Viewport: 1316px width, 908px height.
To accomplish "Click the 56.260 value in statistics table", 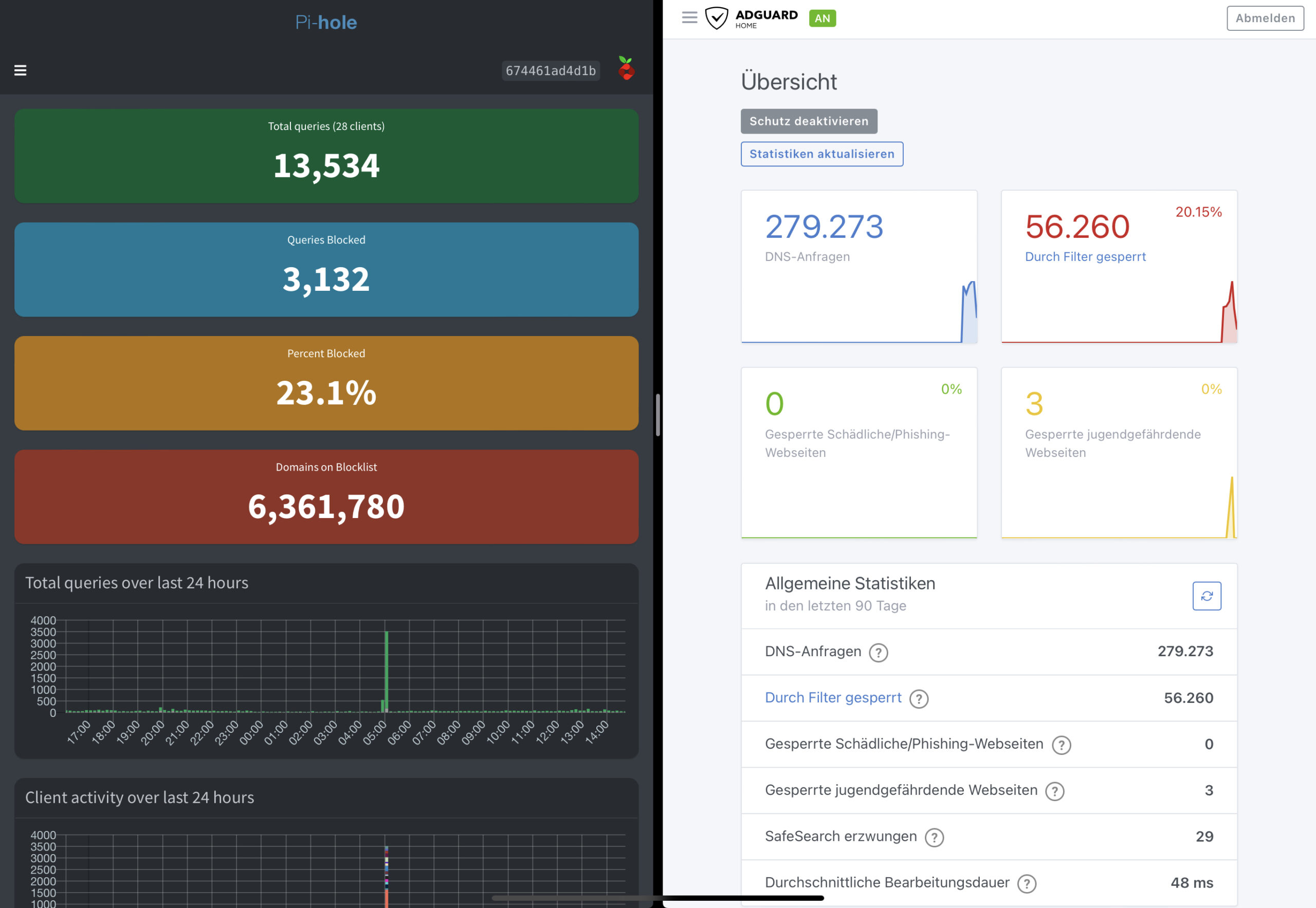I will tap(1189, 697).
